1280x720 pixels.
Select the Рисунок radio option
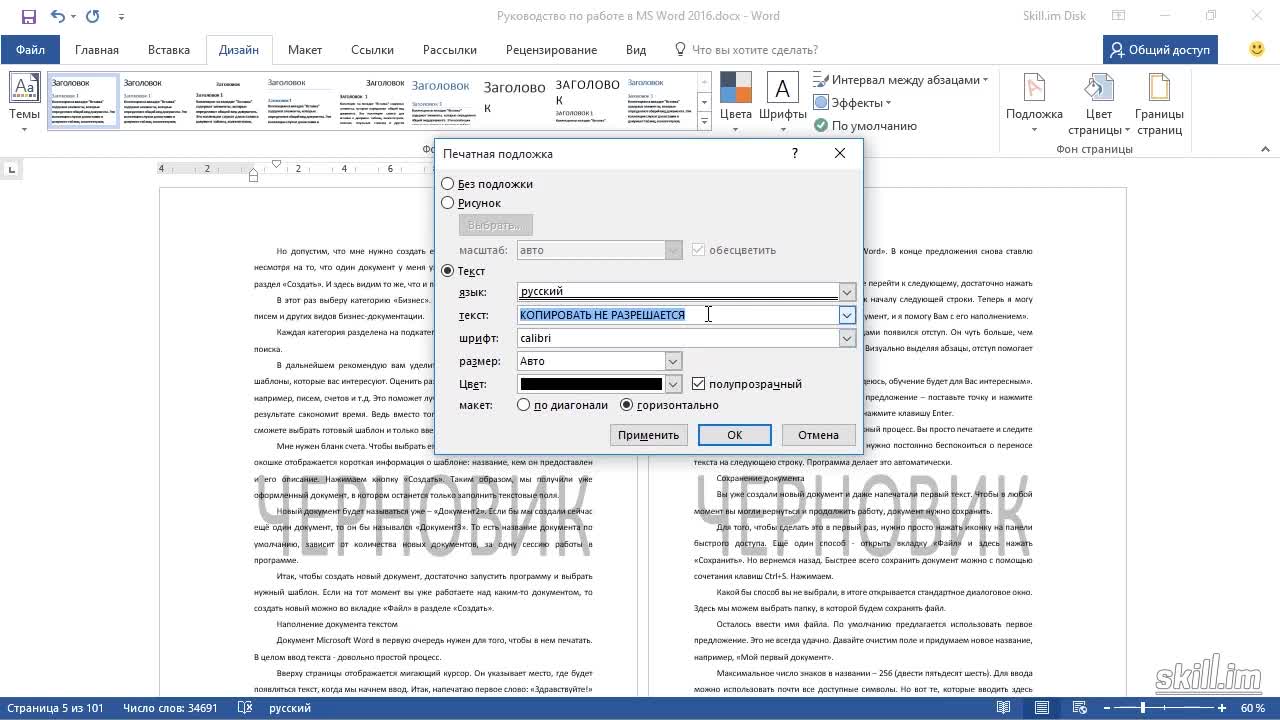pos(448,203)
